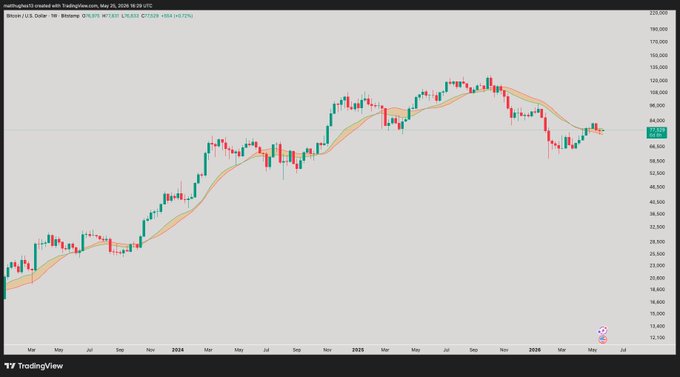The height and width of the screenshot is (377, 680).
Task: Click the Bitcoin / U.S. Dollar symbol title
Action: [x=28, y=16]
